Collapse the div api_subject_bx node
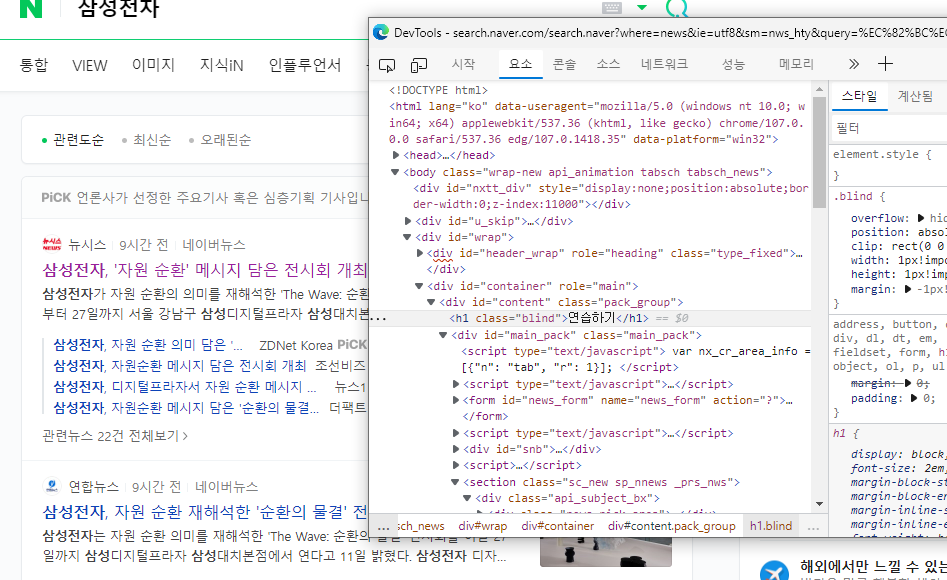Viewport: 947px width, 580px height. tap(467, 498)
